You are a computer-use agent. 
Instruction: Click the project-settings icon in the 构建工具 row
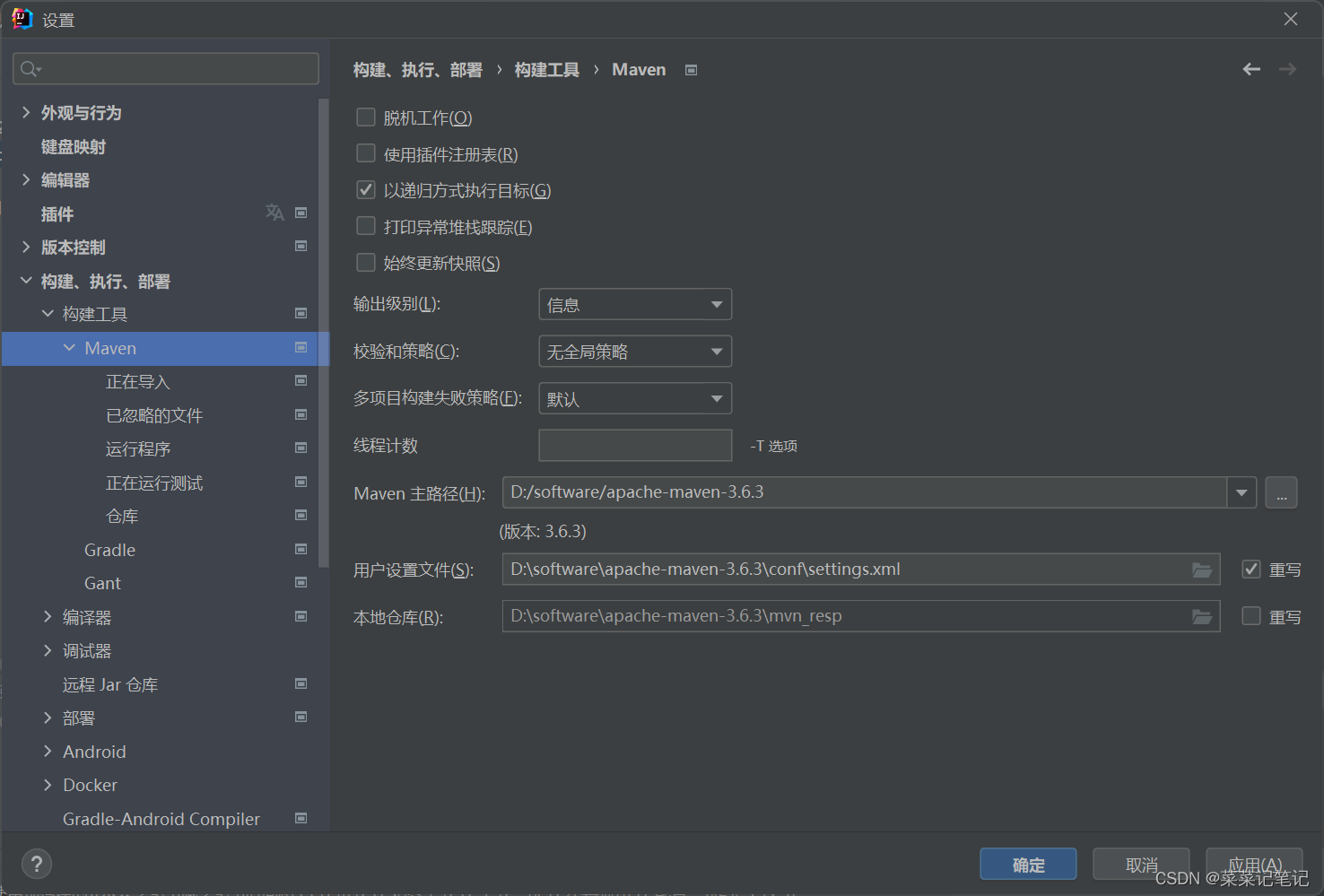301,313
